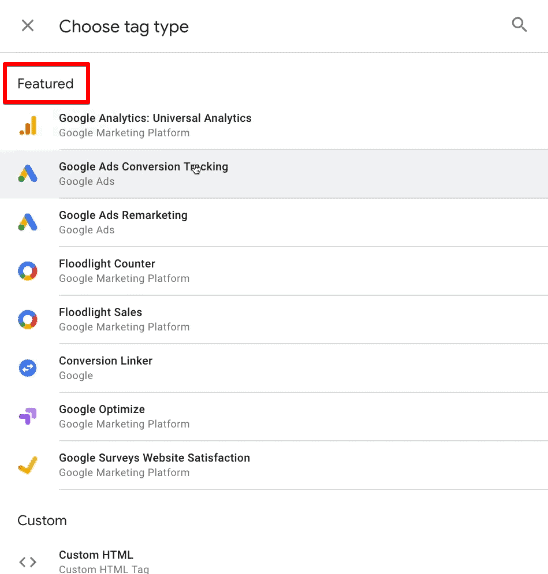This screenshot has height=574, width=548.
Task: Open the tag type search
Action: 519,25
